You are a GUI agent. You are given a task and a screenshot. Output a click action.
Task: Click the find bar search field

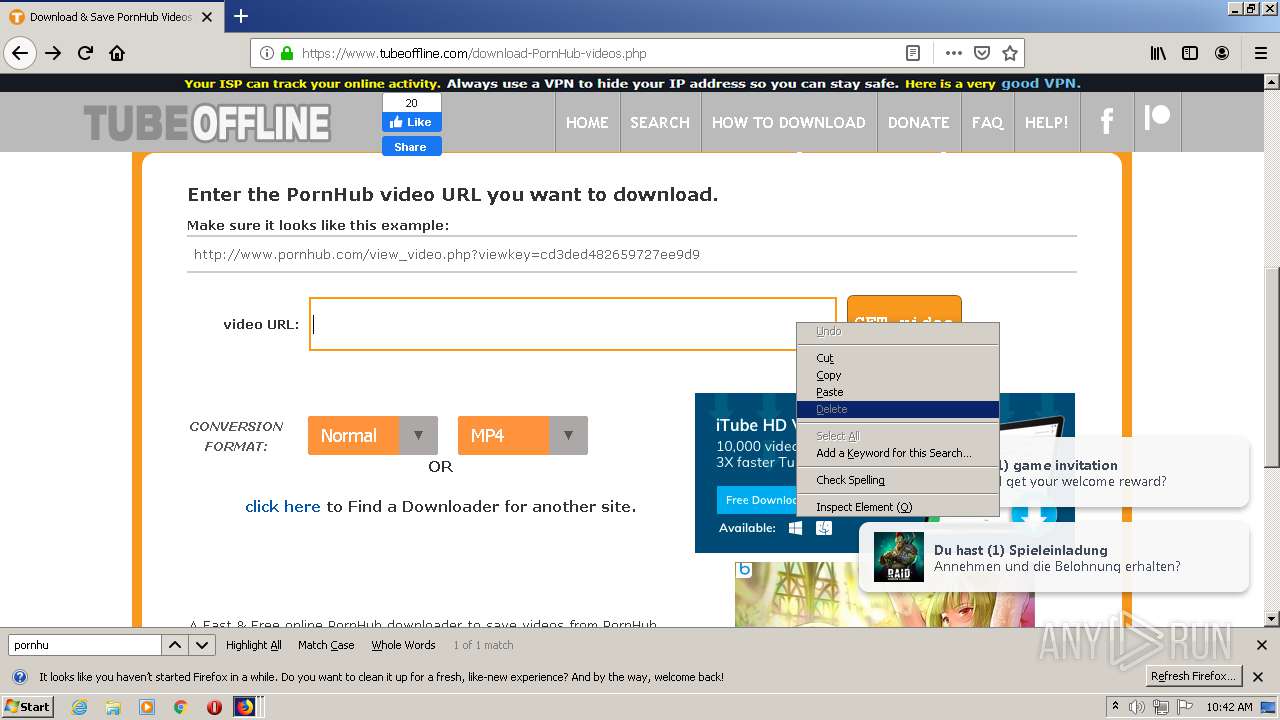coord(84,645)
